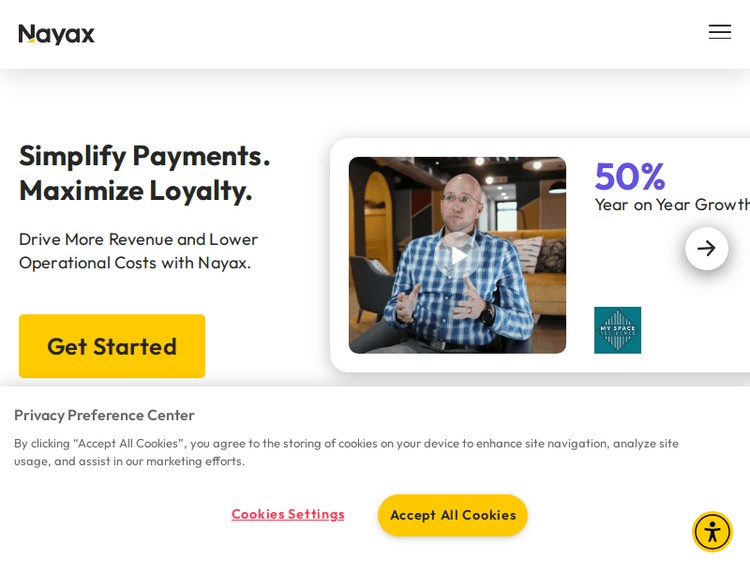Viewport: 750px width, 563px height.
Task: Advance the carousel with the right arrow
Action: coord(706,248)
